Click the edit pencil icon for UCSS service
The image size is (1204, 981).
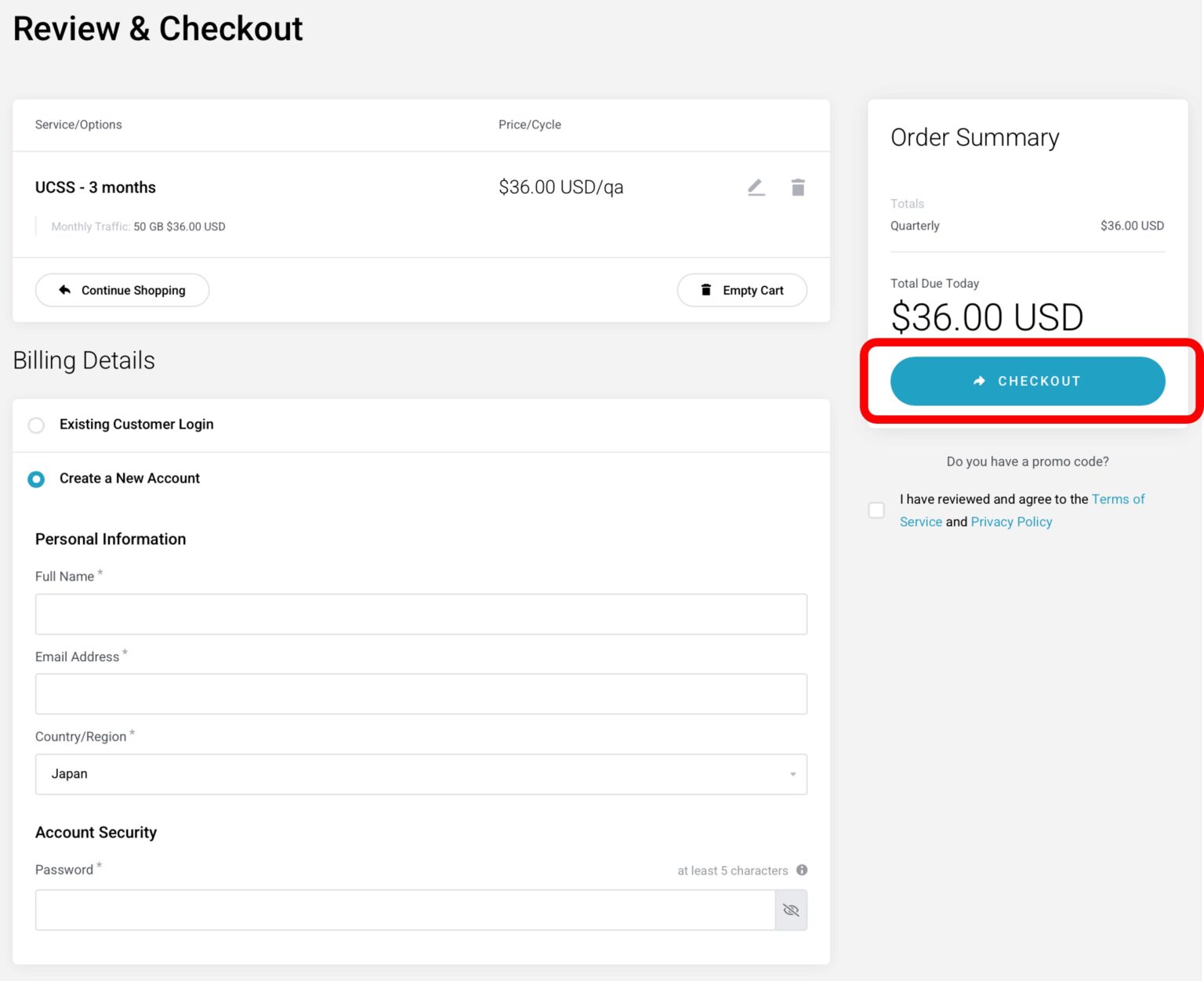(x=756, y=186)
